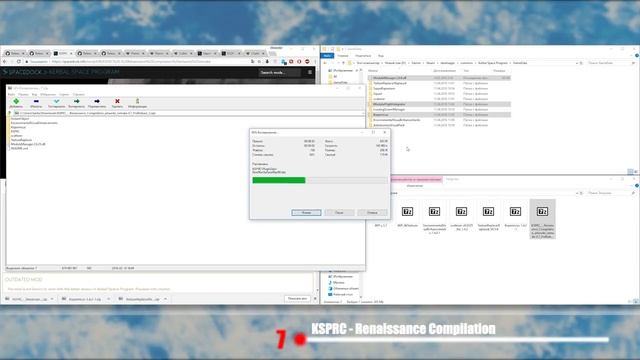Screen dimensions: 640x360
Task: Click the search box in upper Explorer window
Action: [611, 63]
